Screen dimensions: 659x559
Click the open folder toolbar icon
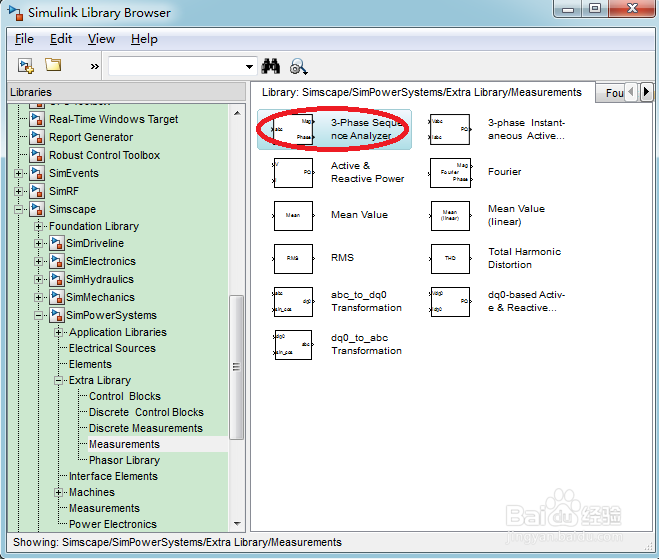53,65
